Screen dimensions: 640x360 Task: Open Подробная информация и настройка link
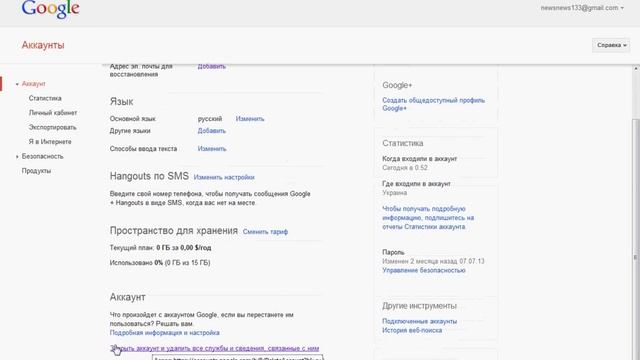(164, 333)
